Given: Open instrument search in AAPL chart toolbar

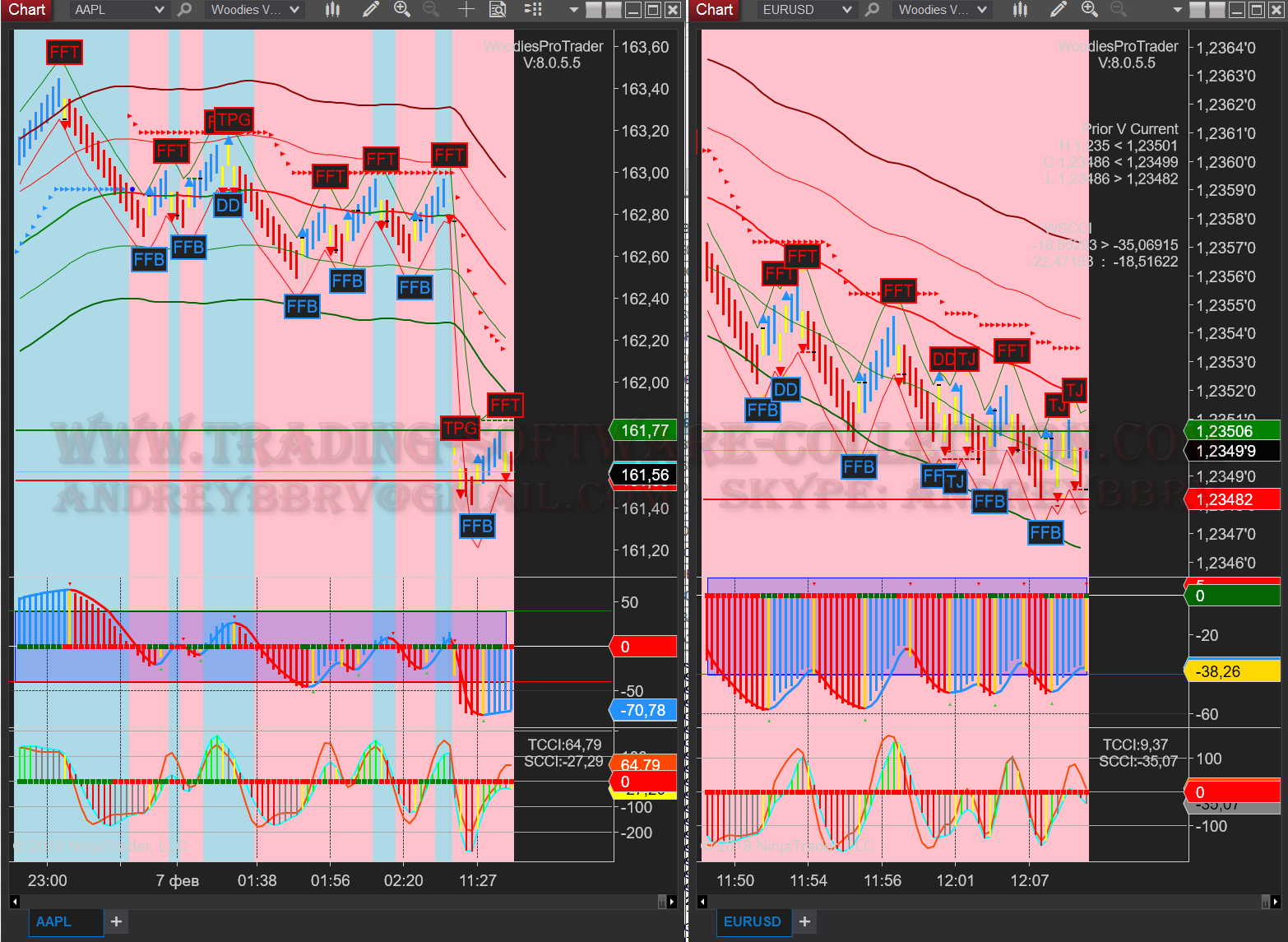Looking at the screenshot, I should [x=185, y=10].
